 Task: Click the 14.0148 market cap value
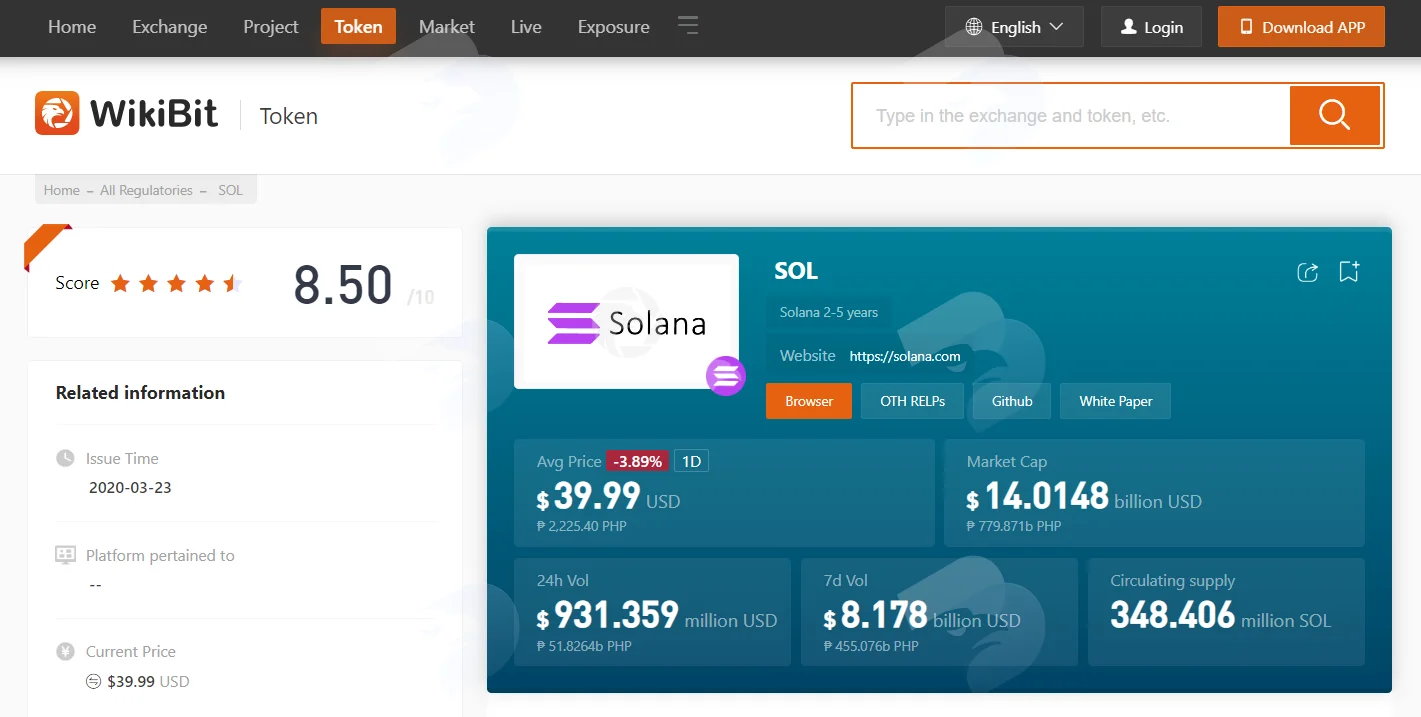1047,496
